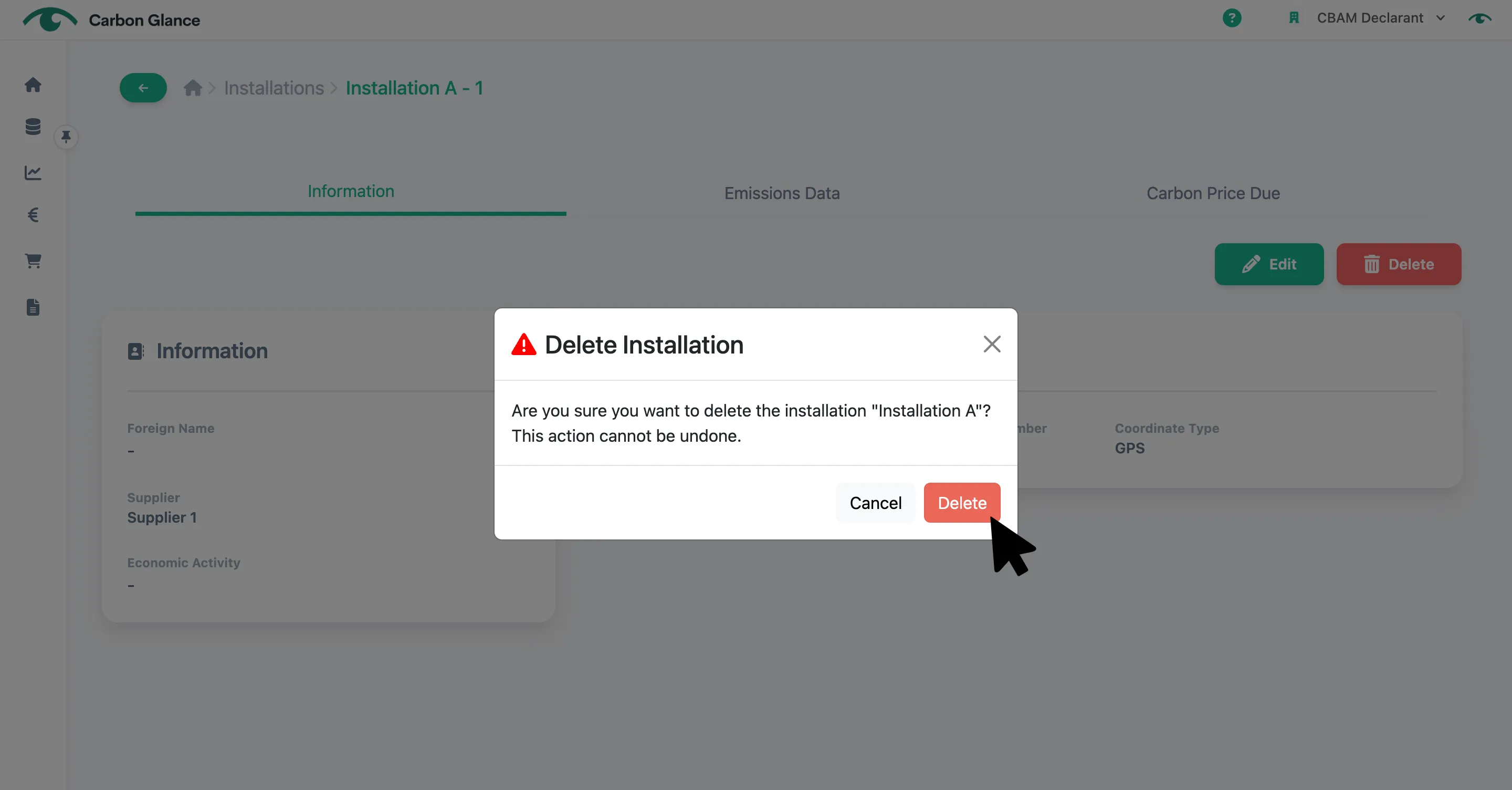Viewport: 1512px width, 790px height.
Task: Close the dialog using the X icon
Action: tap(991, 344)
